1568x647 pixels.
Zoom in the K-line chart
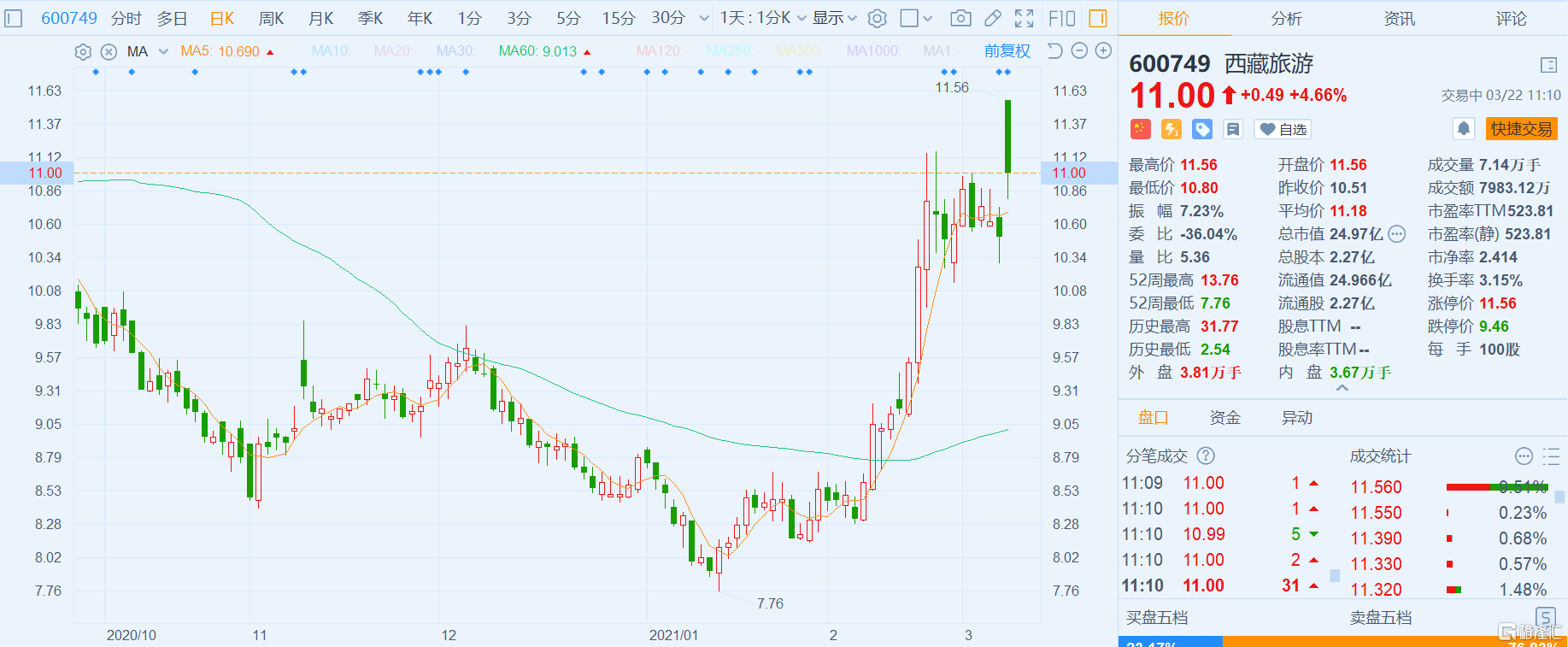point(1103,51)
